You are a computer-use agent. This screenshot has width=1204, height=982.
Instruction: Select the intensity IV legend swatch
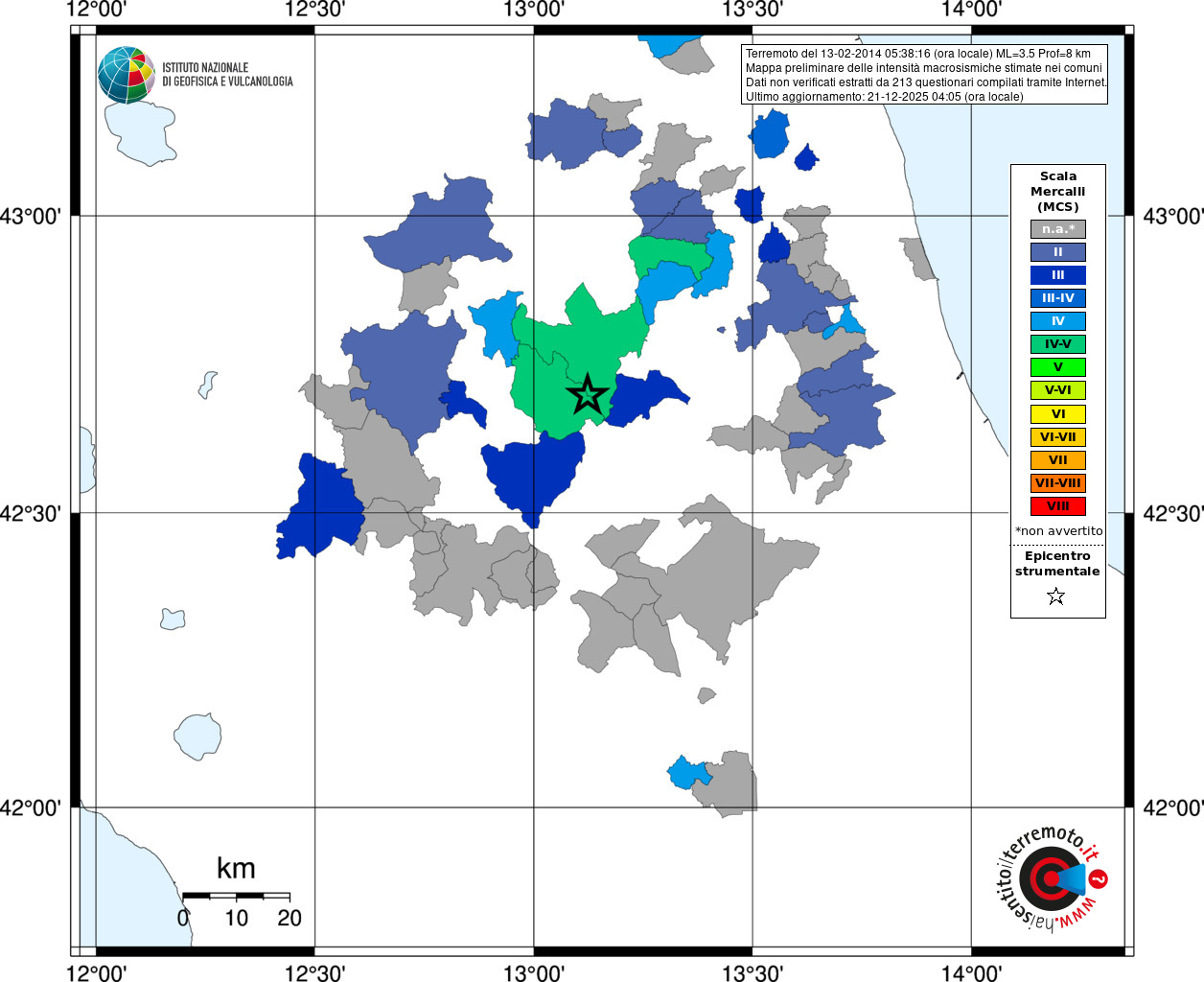coord(1058,321)
